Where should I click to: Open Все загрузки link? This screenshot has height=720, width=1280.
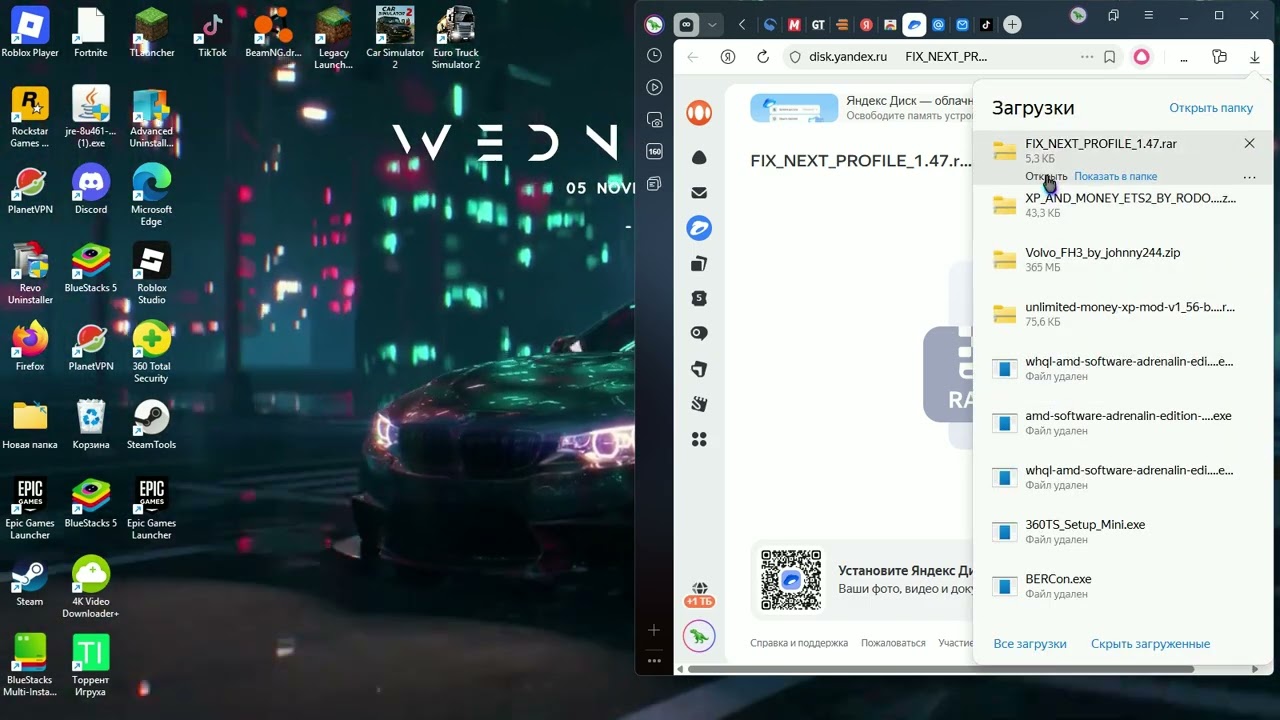pyautogui.click(x=1030, y=644)
